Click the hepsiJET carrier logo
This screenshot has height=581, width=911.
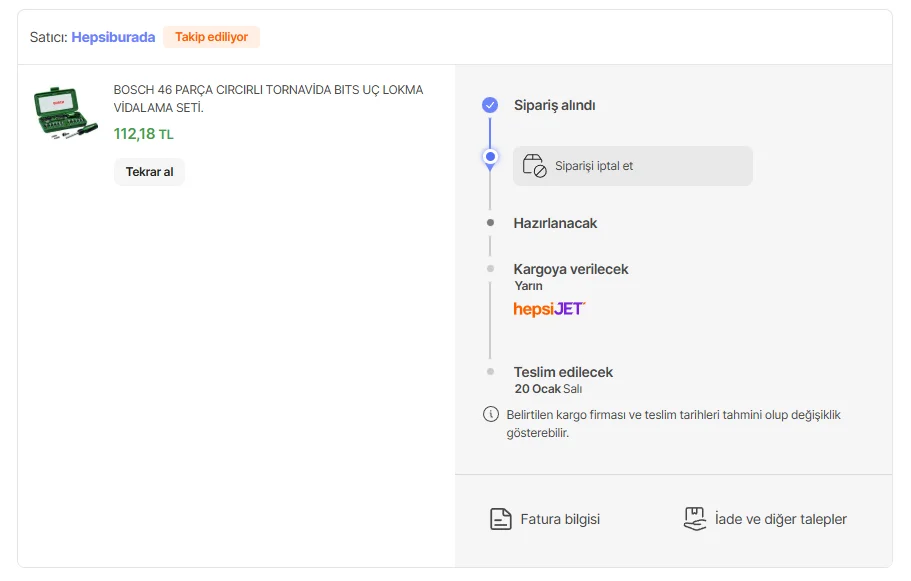[x=549, y=309]
